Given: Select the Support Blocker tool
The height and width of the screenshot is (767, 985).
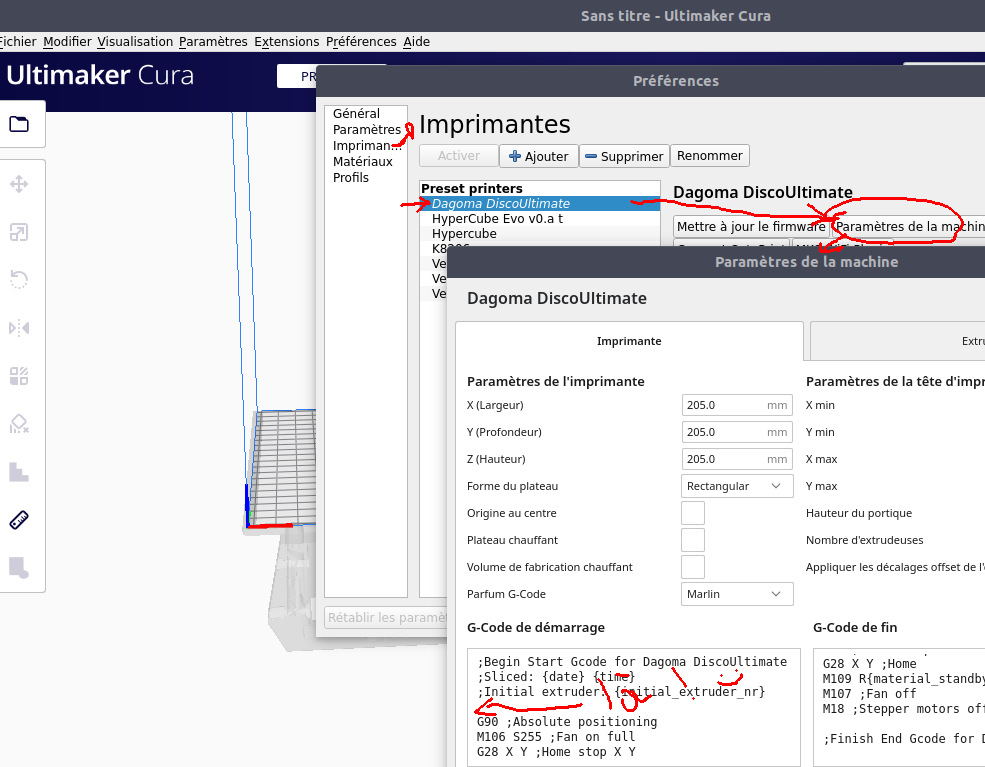Looking at the screenshot, I should [x=19, y=424].
